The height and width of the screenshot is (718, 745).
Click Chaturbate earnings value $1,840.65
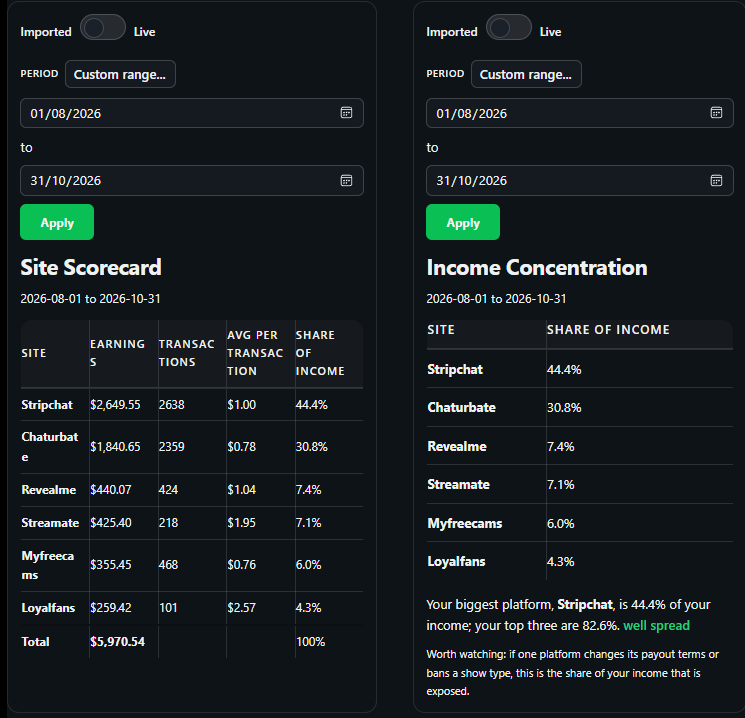(x=115, y=447)
